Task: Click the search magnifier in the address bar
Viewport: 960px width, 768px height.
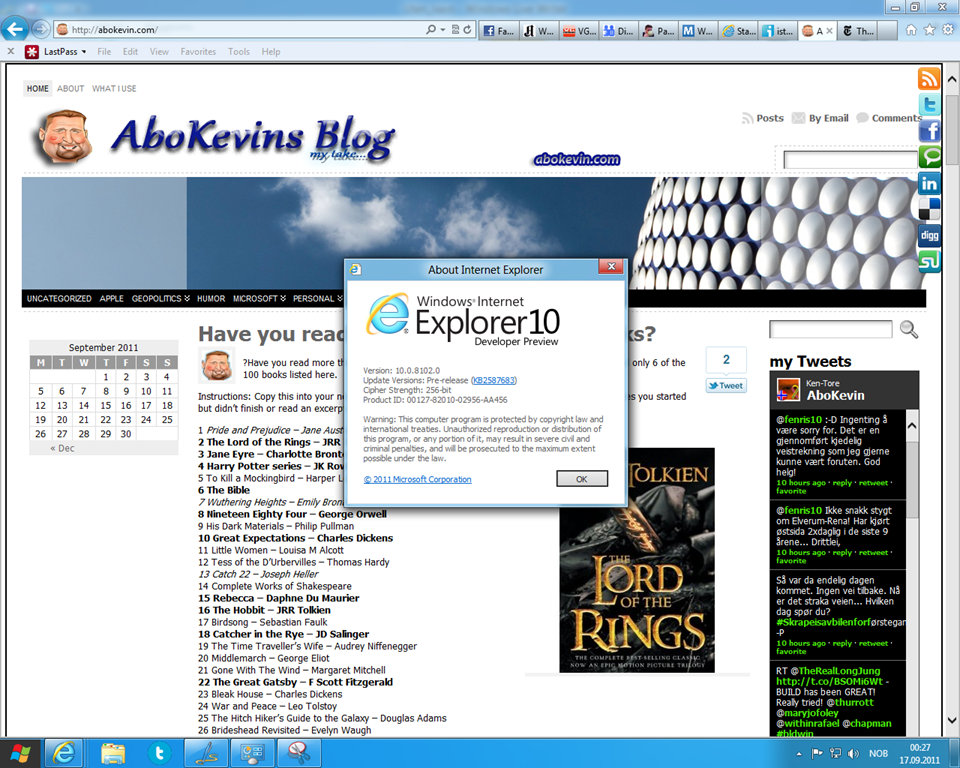Action: 431,29
